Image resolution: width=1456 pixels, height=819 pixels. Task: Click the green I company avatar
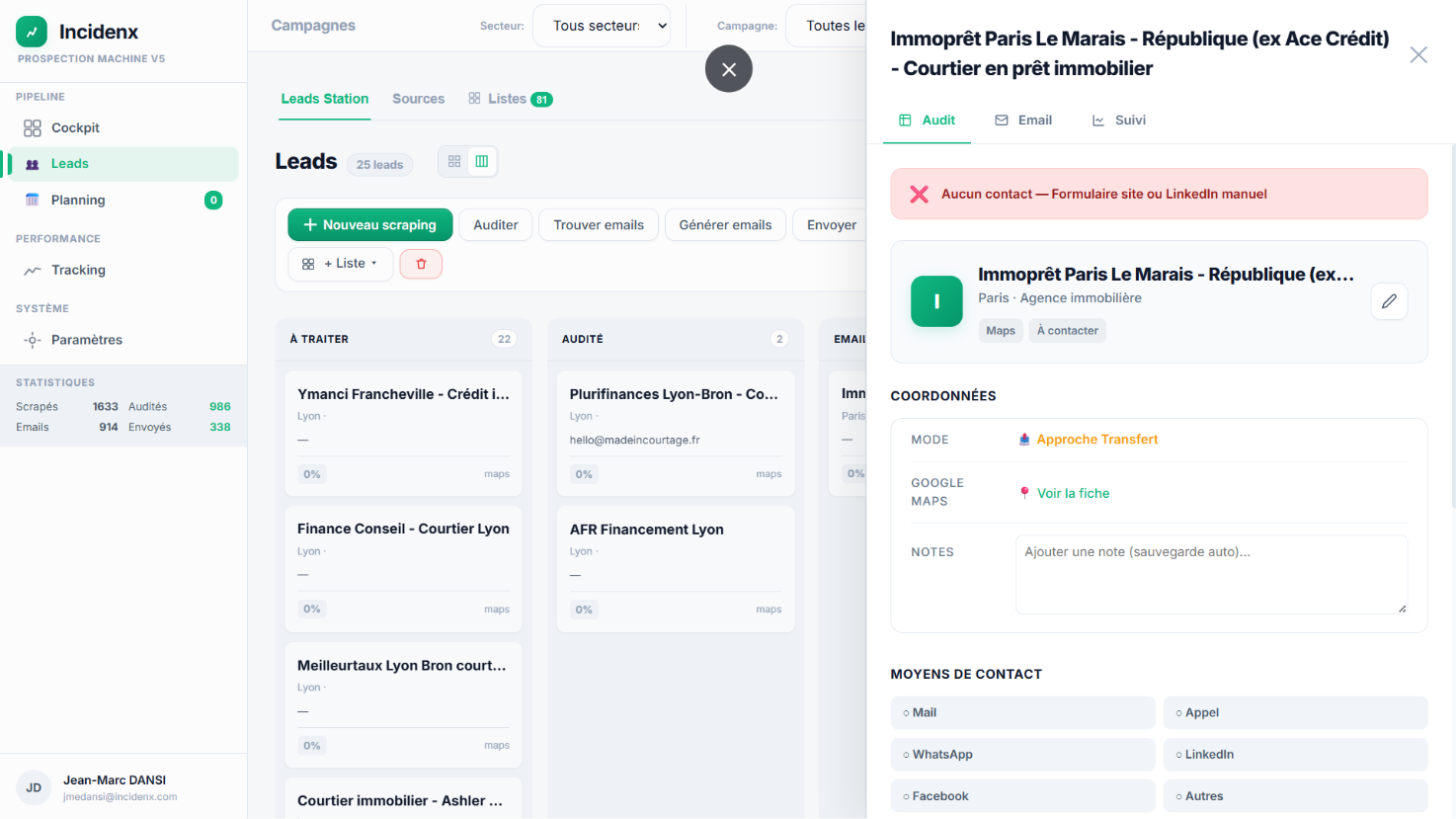(x=936, y=301)
